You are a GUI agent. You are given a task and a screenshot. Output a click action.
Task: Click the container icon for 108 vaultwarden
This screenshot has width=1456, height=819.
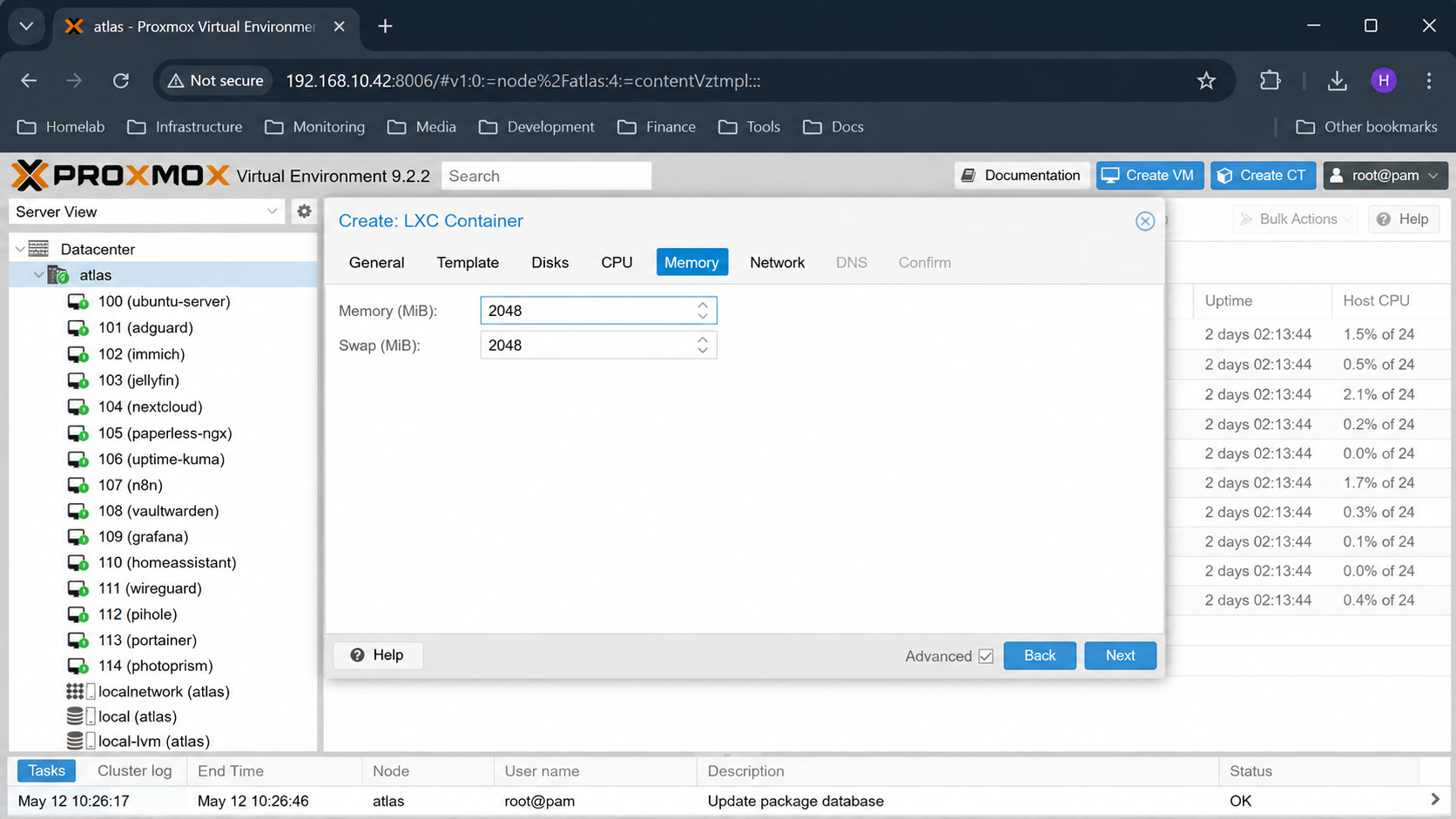point(78,511)
